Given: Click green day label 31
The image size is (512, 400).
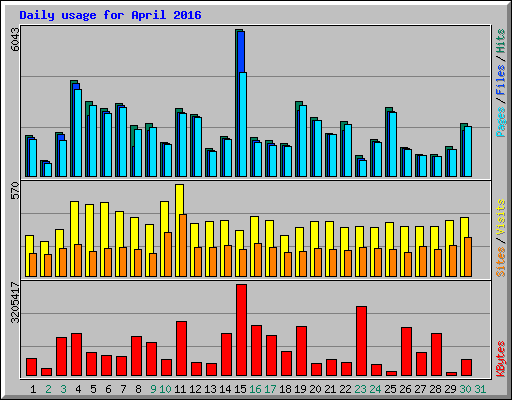Looking at the screenshot, I should [x=480, y=389].
